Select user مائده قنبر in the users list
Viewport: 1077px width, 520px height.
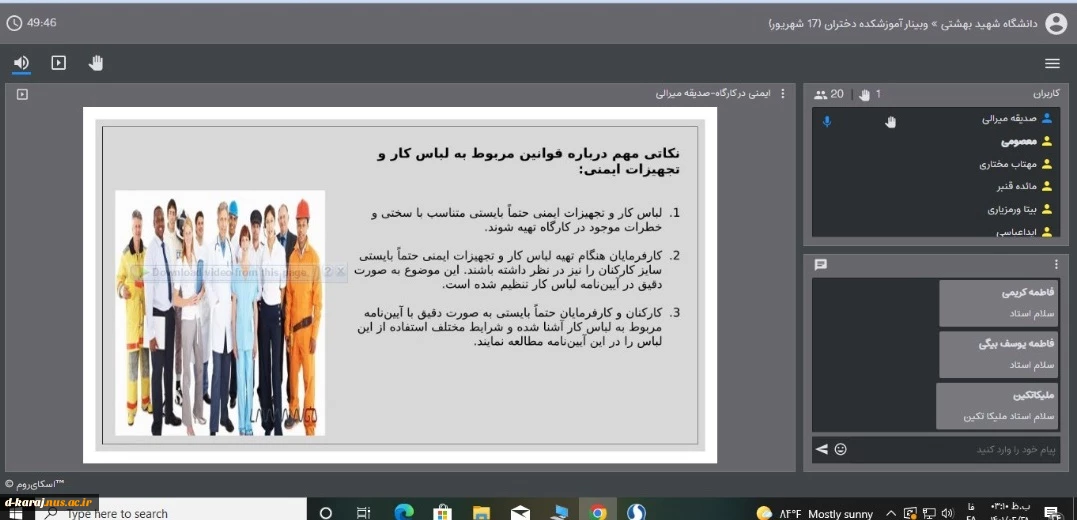pyautogui.click(x=1017, y=186)
